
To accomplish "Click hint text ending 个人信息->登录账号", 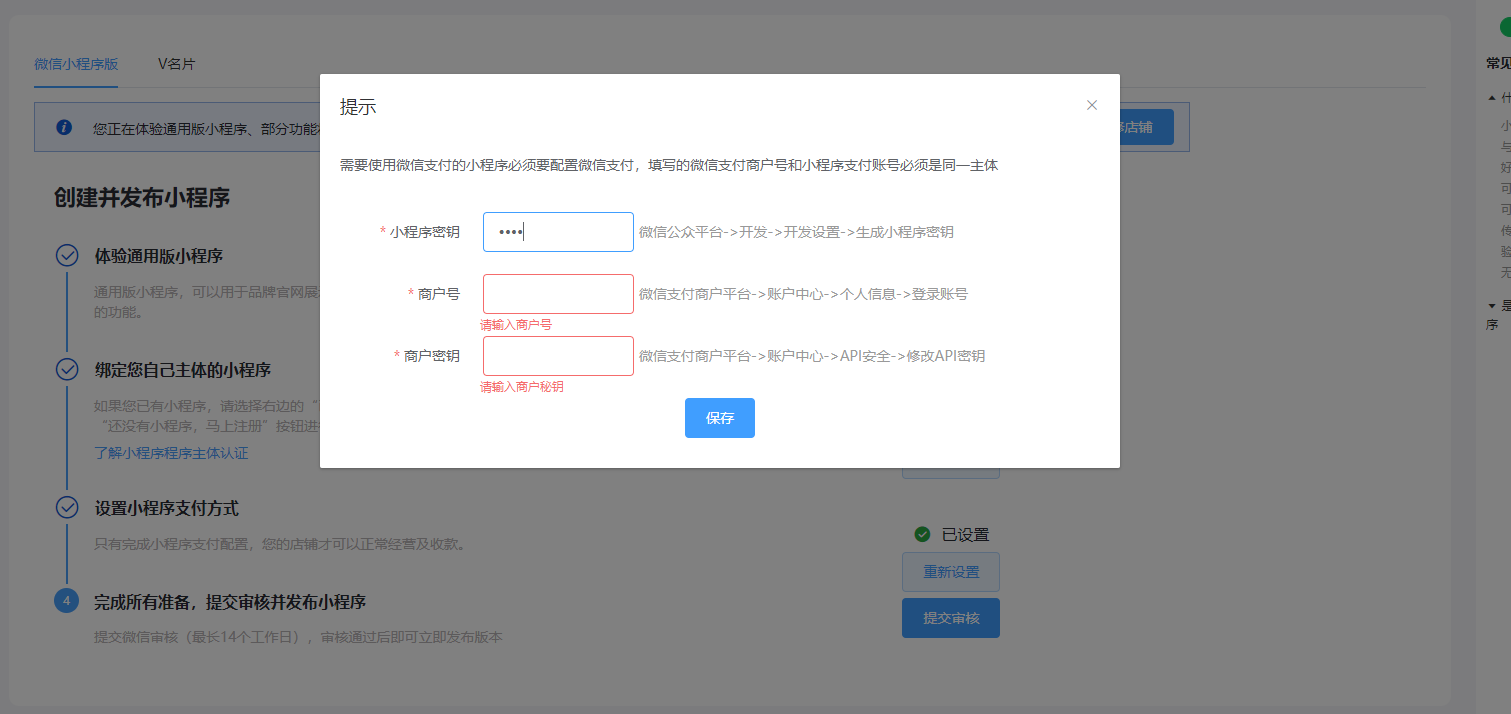I will 803,294.
